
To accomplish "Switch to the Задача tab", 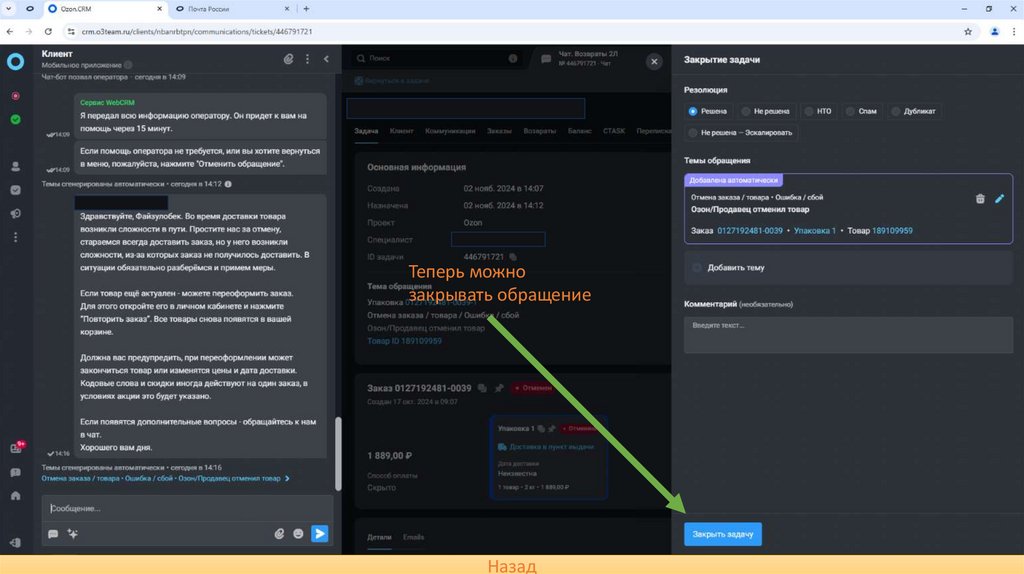I will tap(366, 131).
